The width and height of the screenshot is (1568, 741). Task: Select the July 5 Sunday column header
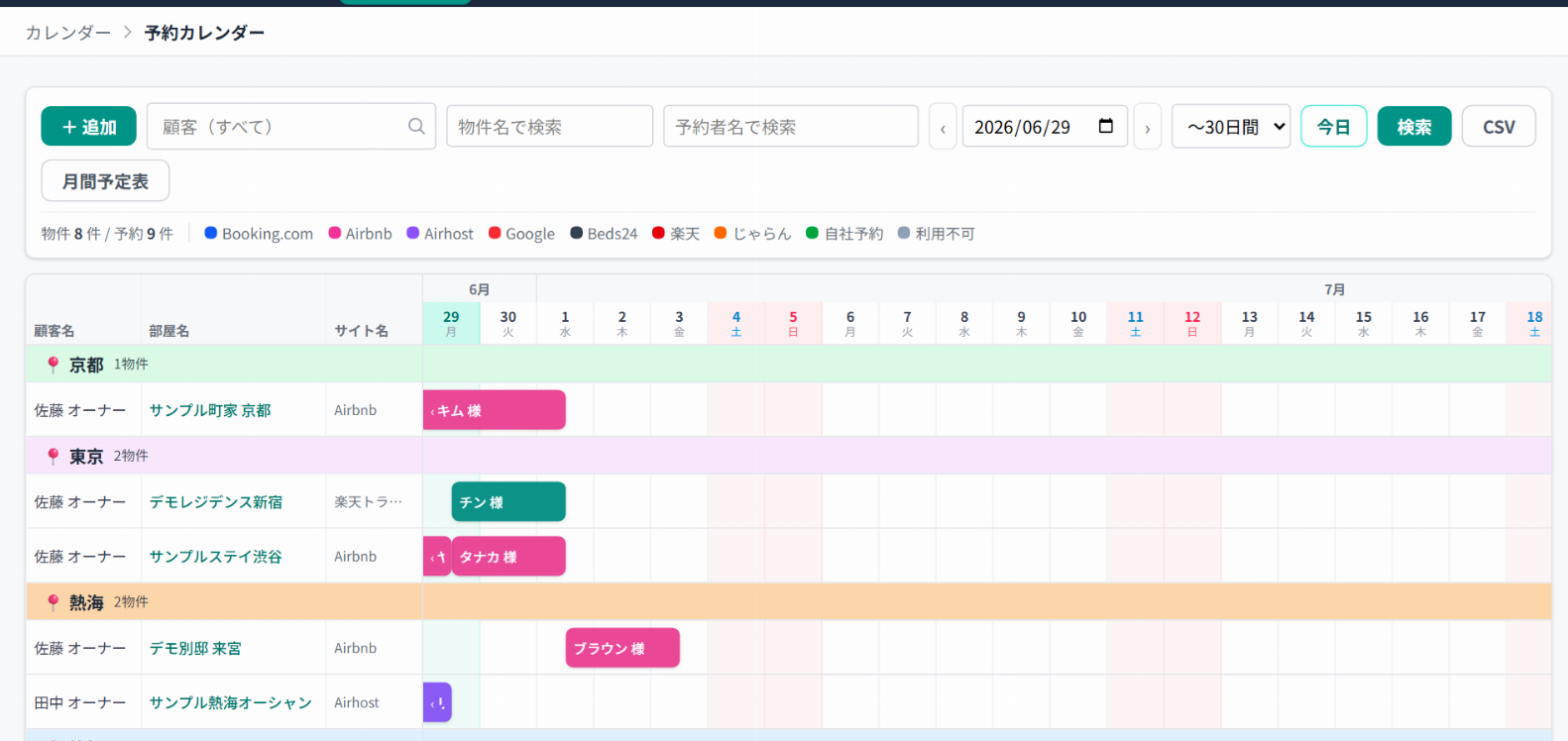(x=793, y=324)
